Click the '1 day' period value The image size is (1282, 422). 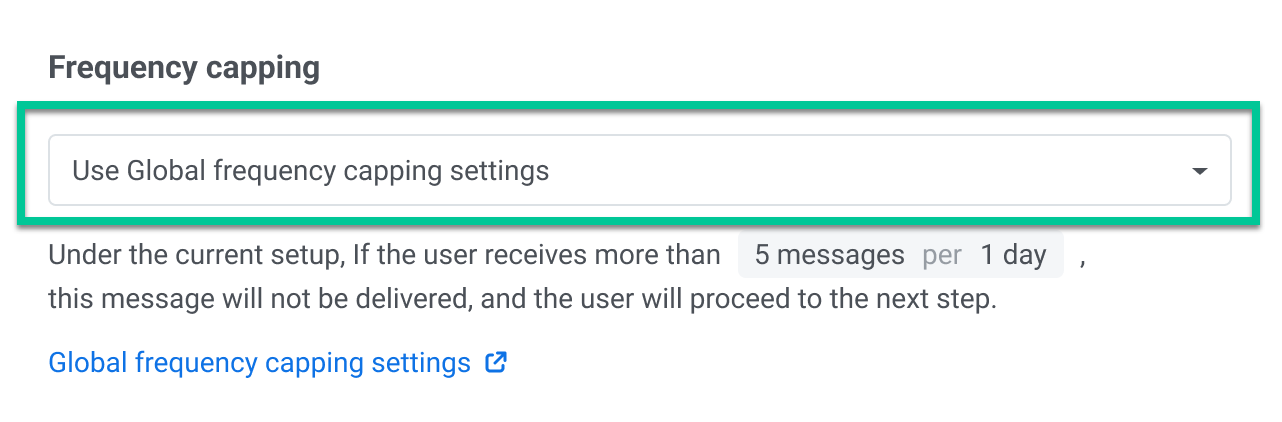point(1013,256)
